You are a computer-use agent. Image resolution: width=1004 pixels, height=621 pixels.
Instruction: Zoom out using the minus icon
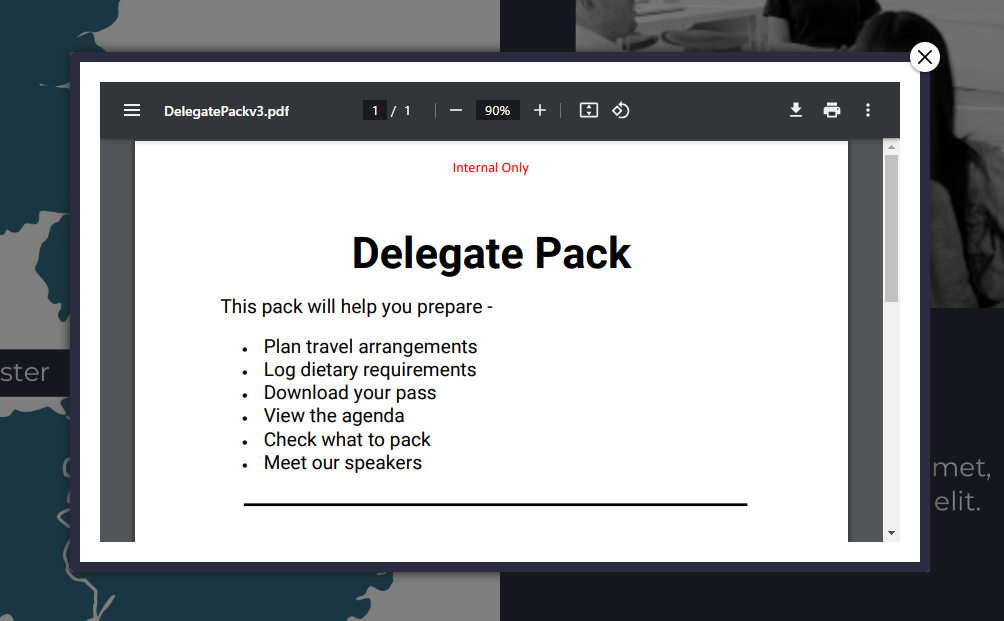(x=456, y=110)
